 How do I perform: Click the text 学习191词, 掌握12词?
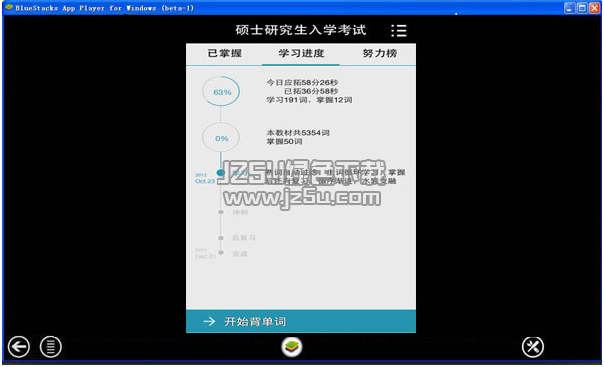[x=309, y=100]
